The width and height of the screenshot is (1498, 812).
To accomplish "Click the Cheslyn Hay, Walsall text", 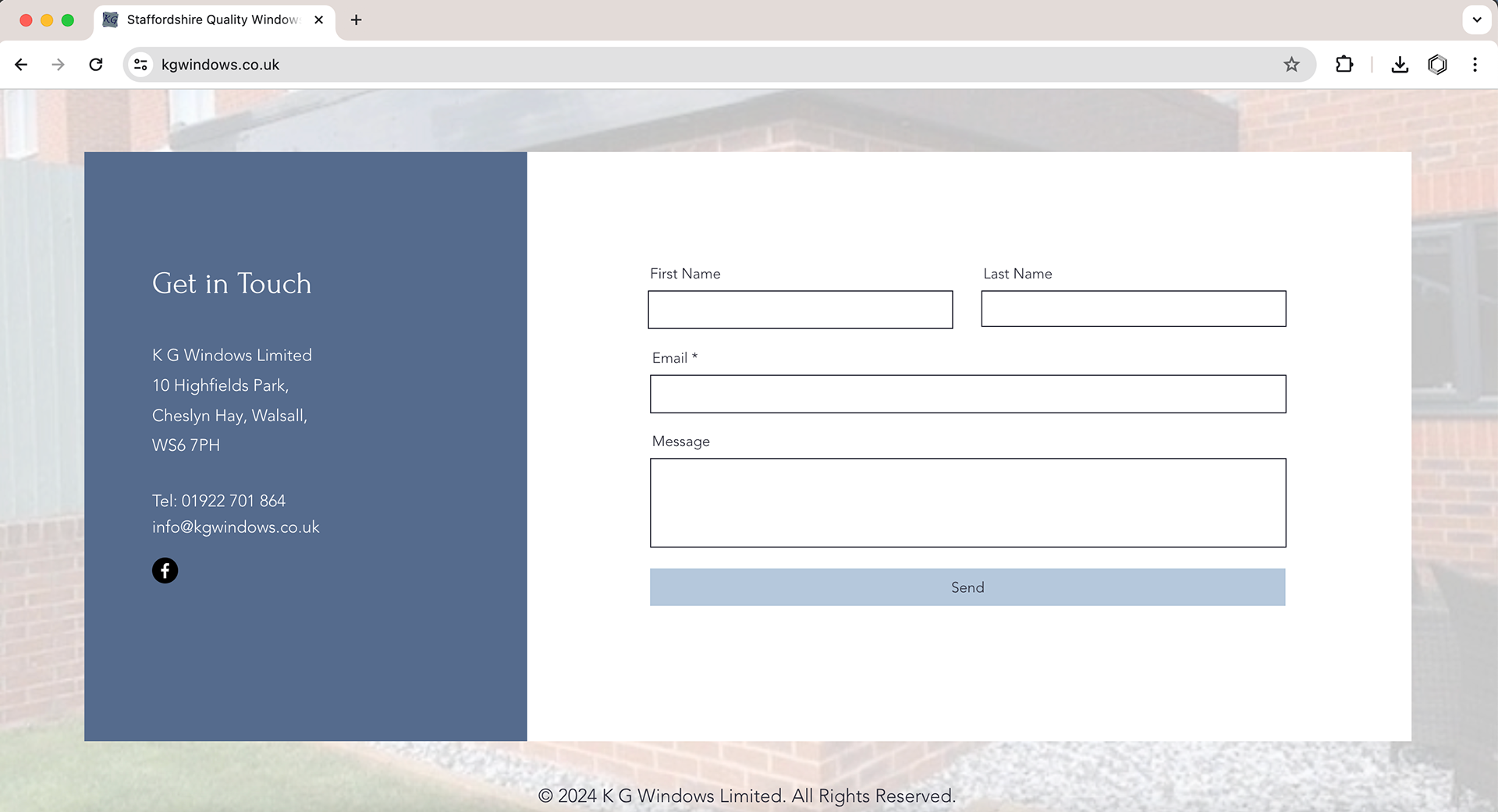I will tap(229, 416).
